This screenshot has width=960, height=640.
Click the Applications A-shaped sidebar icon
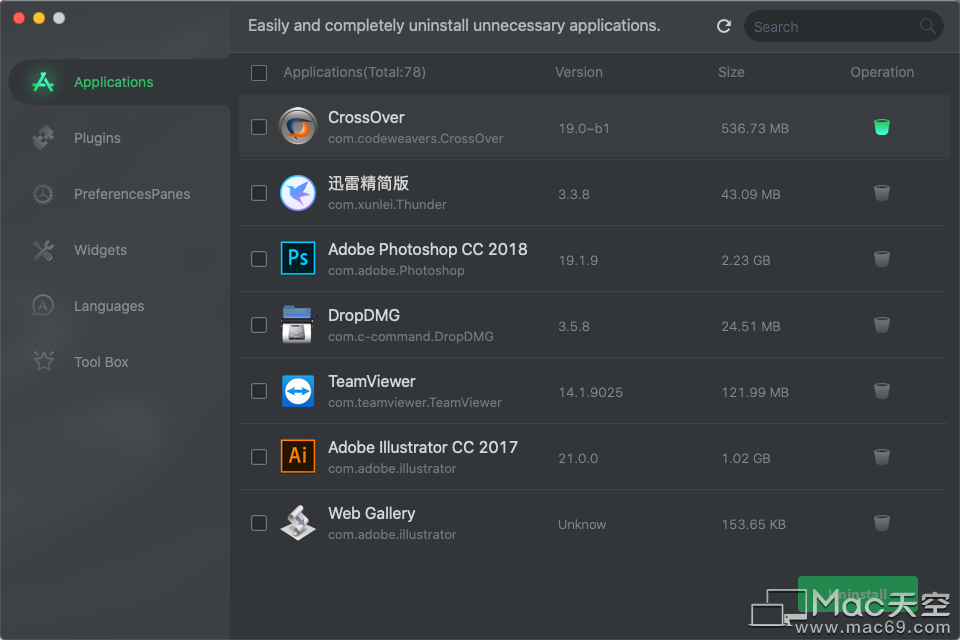click(43, 81)
